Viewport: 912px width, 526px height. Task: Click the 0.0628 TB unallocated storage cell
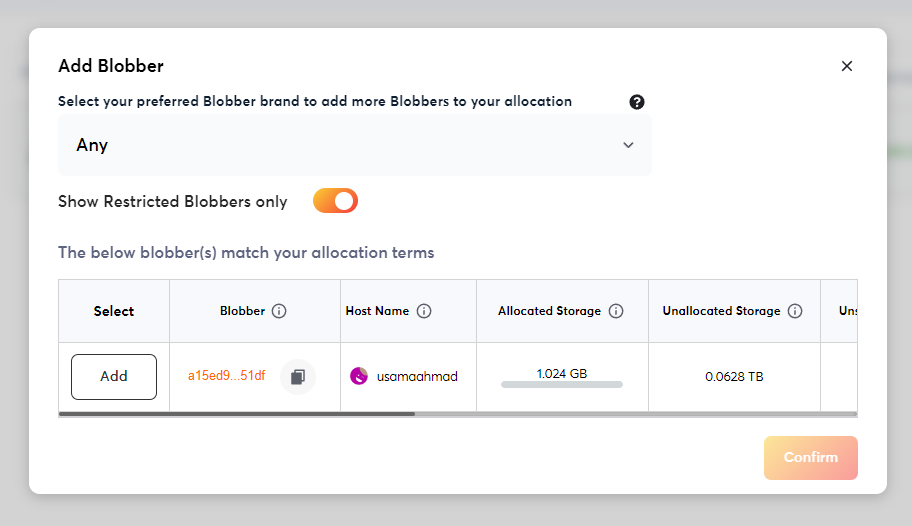[x=734, y=377]
